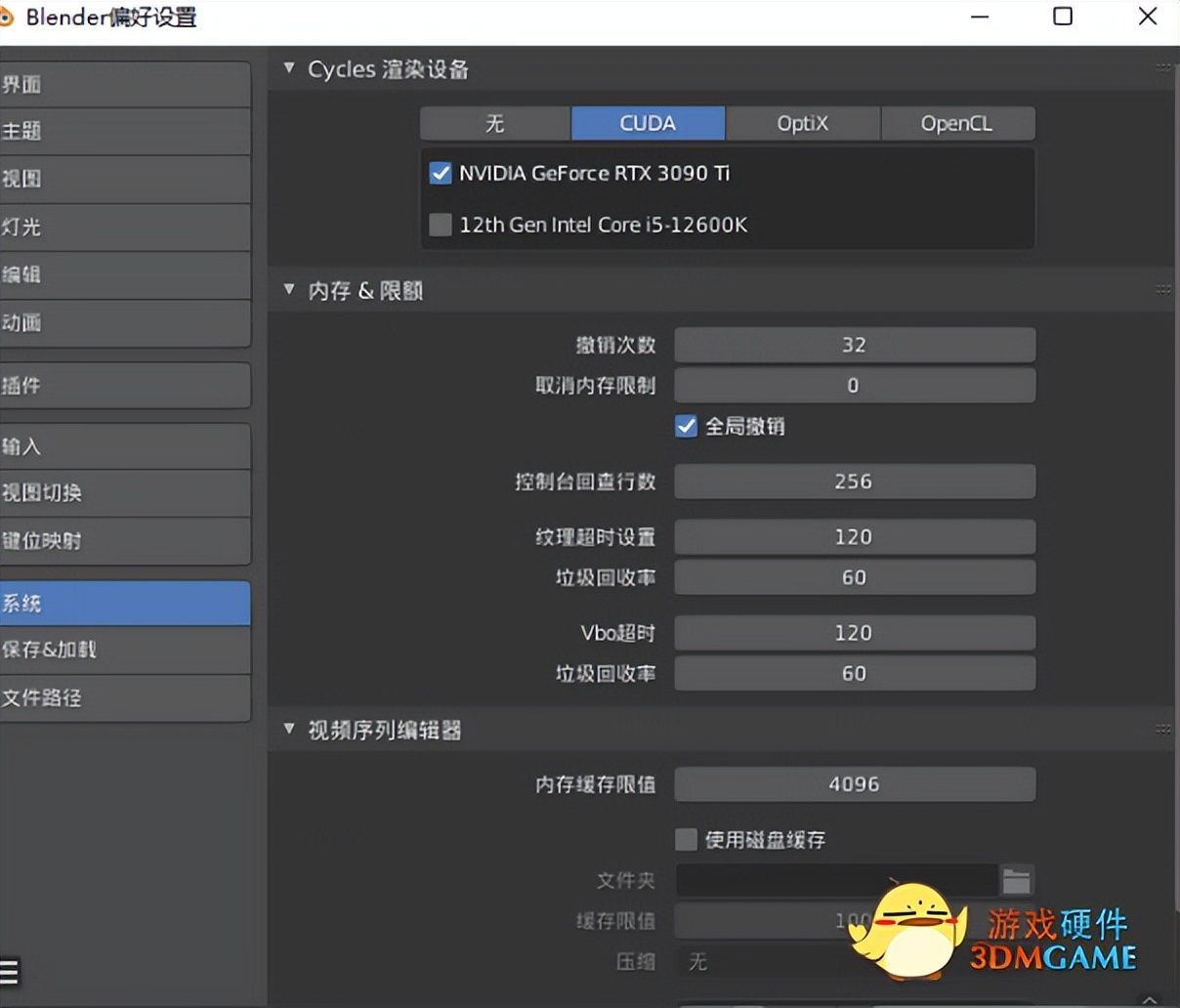Viewport: 1180px width, 1008px height.
Task: Select the 系统 preferences section
Action: point(125,604)
